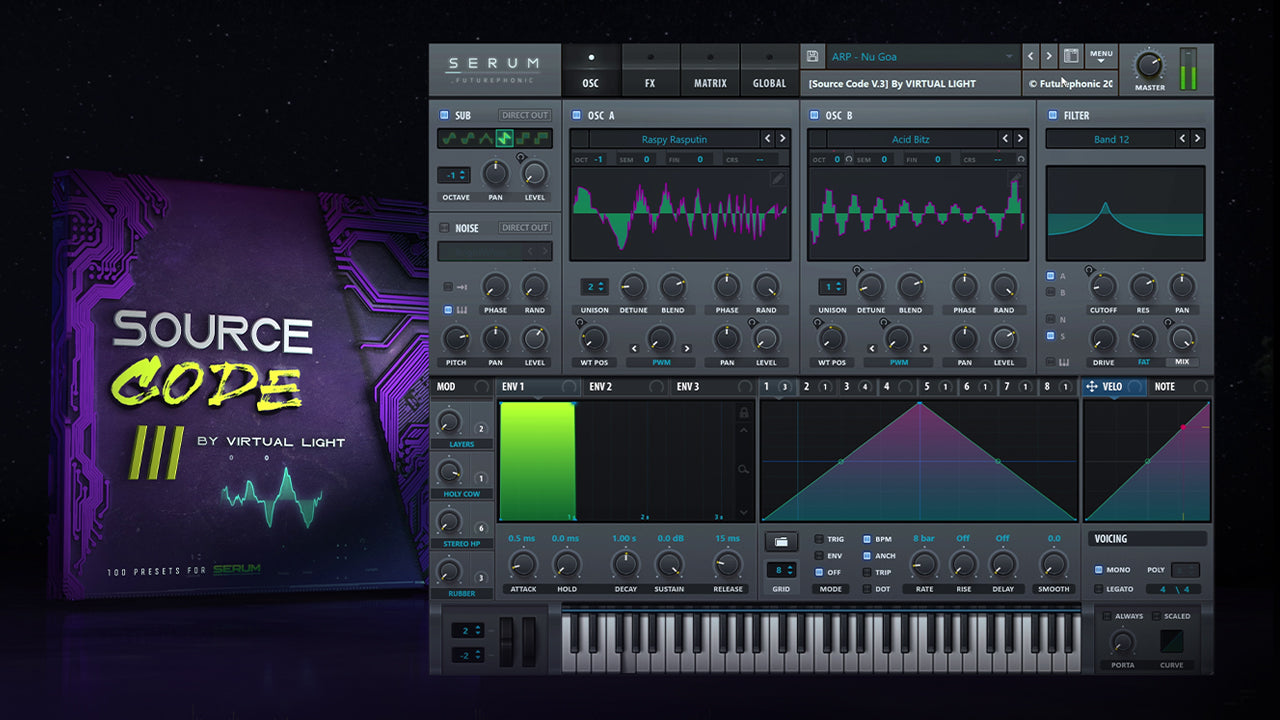Toggle the FILTER enable switch

tap(1052, 116)
